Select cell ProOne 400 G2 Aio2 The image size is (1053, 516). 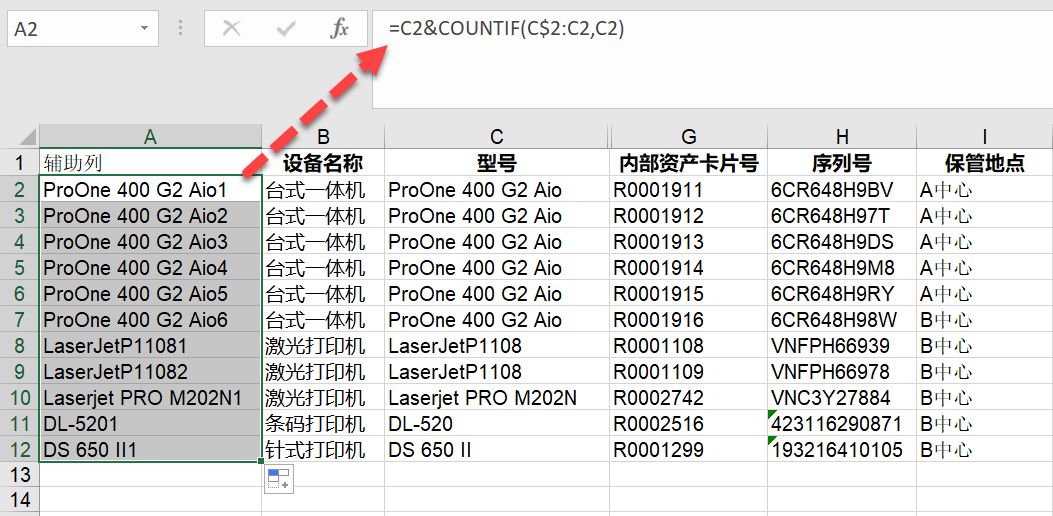150,216
